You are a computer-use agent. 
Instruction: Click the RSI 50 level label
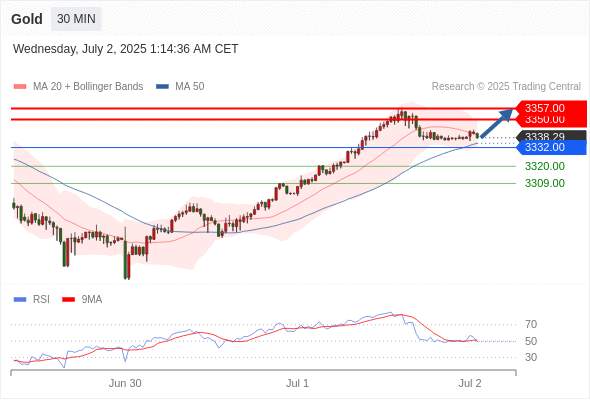pos(531,341)
